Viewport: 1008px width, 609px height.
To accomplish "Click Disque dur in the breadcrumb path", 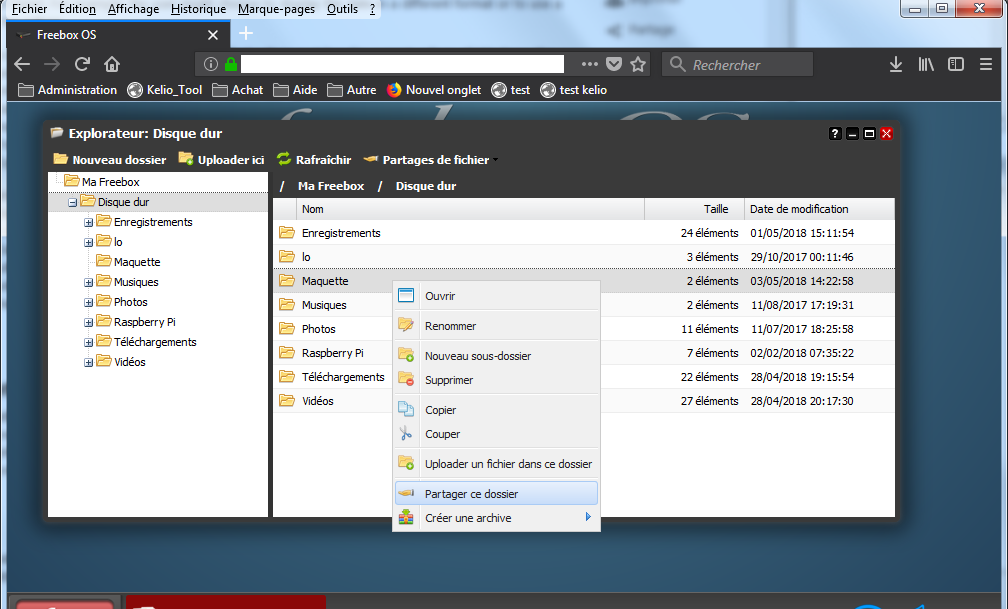I will click(x=426, y=186).
